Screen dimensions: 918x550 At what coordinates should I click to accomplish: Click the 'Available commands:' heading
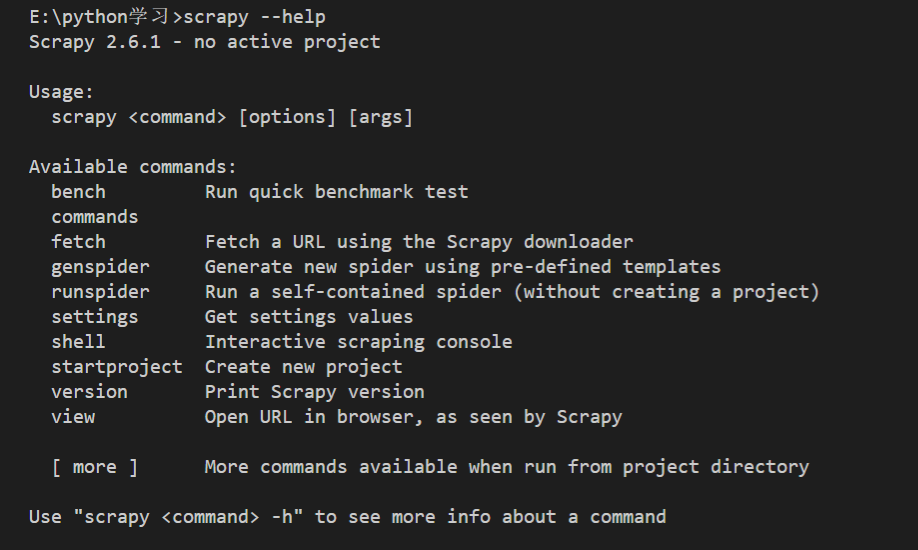(133, 167)
